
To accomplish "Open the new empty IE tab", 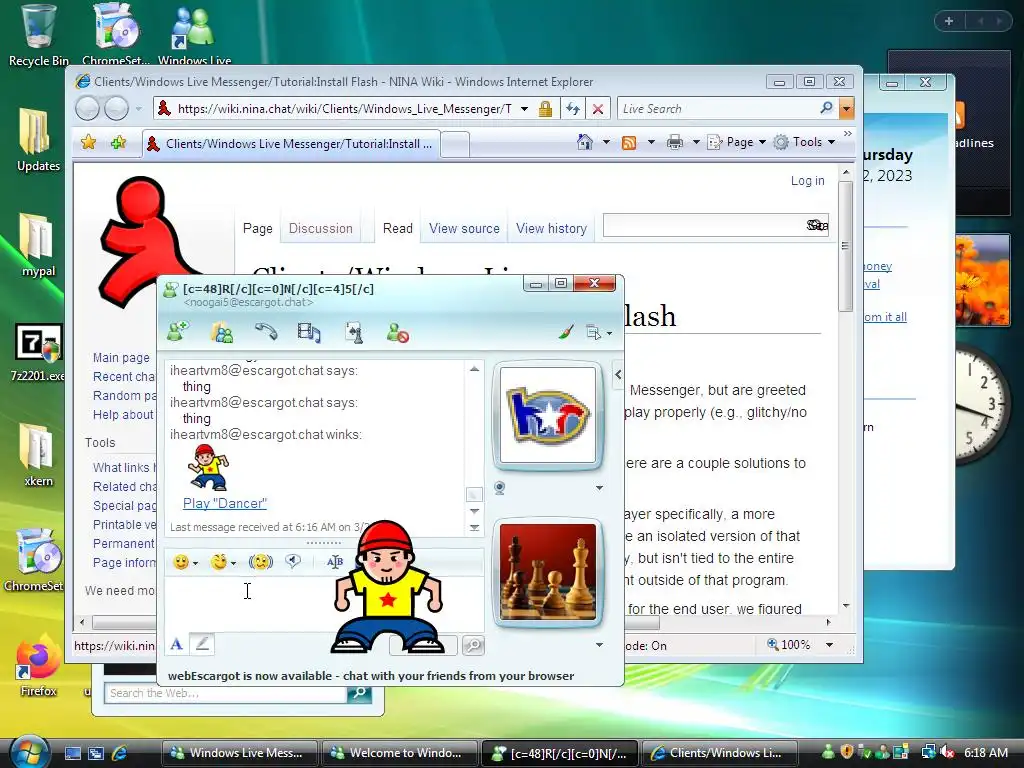I will pyautogui.click(x=455, y=144).
